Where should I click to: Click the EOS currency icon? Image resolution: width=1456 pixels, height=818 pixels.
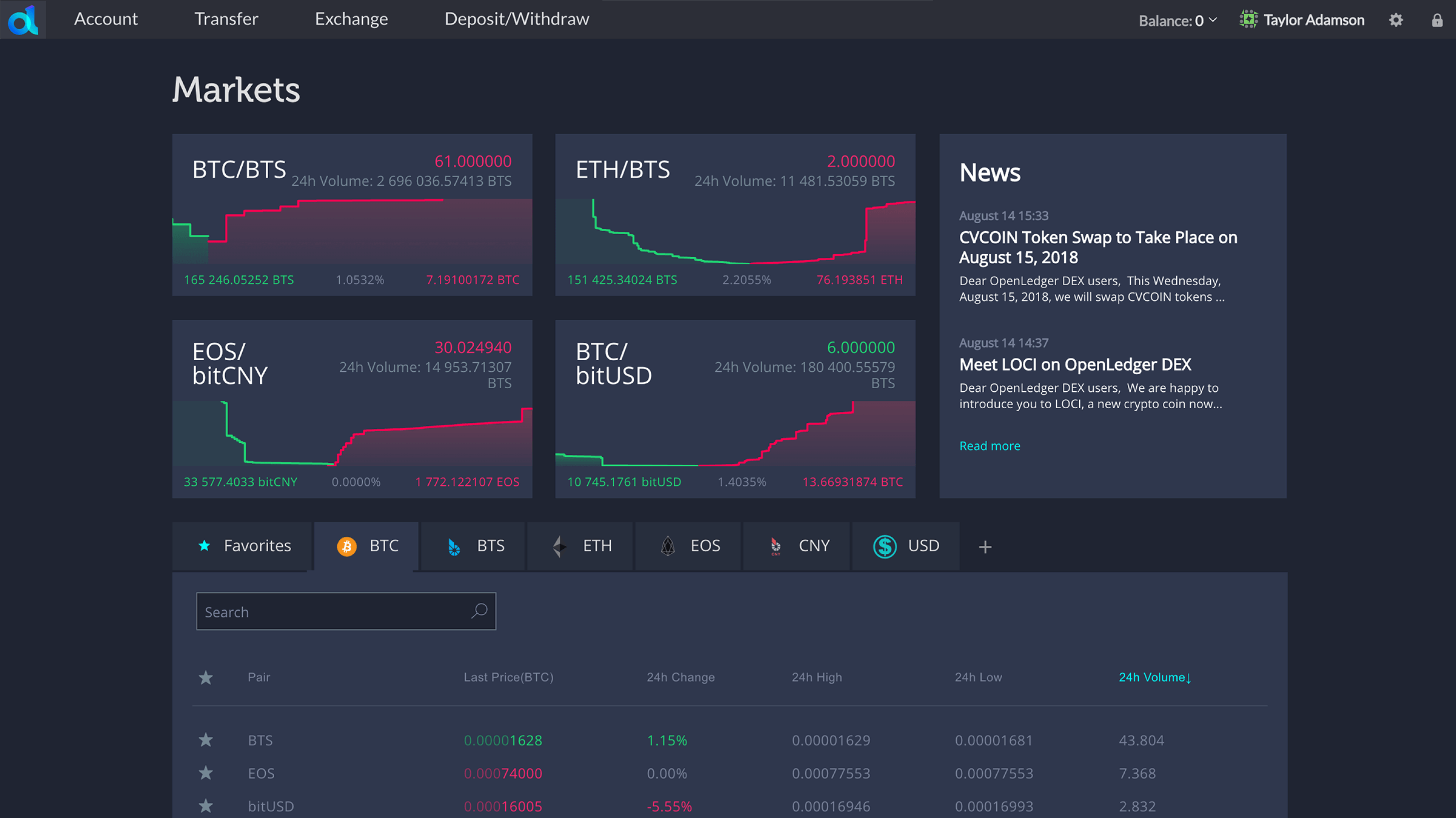point(668,545)
